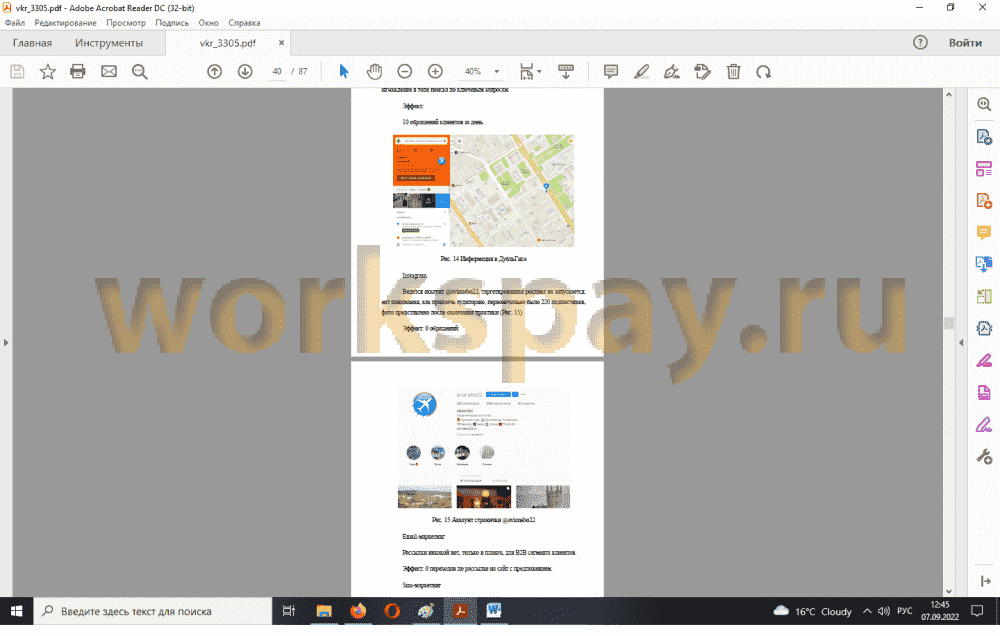Open the zoom level dropdown arrow
The width and height of the screenshot is (1000, 636).
(x=497, y=71)
